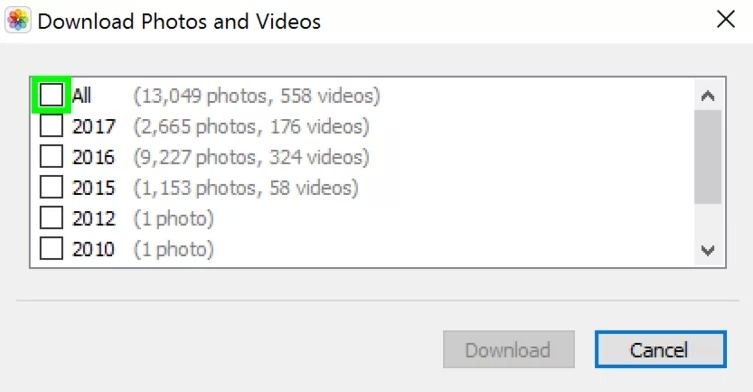Click the 2015 year label
753x392 pixels.
click(94, 188)
